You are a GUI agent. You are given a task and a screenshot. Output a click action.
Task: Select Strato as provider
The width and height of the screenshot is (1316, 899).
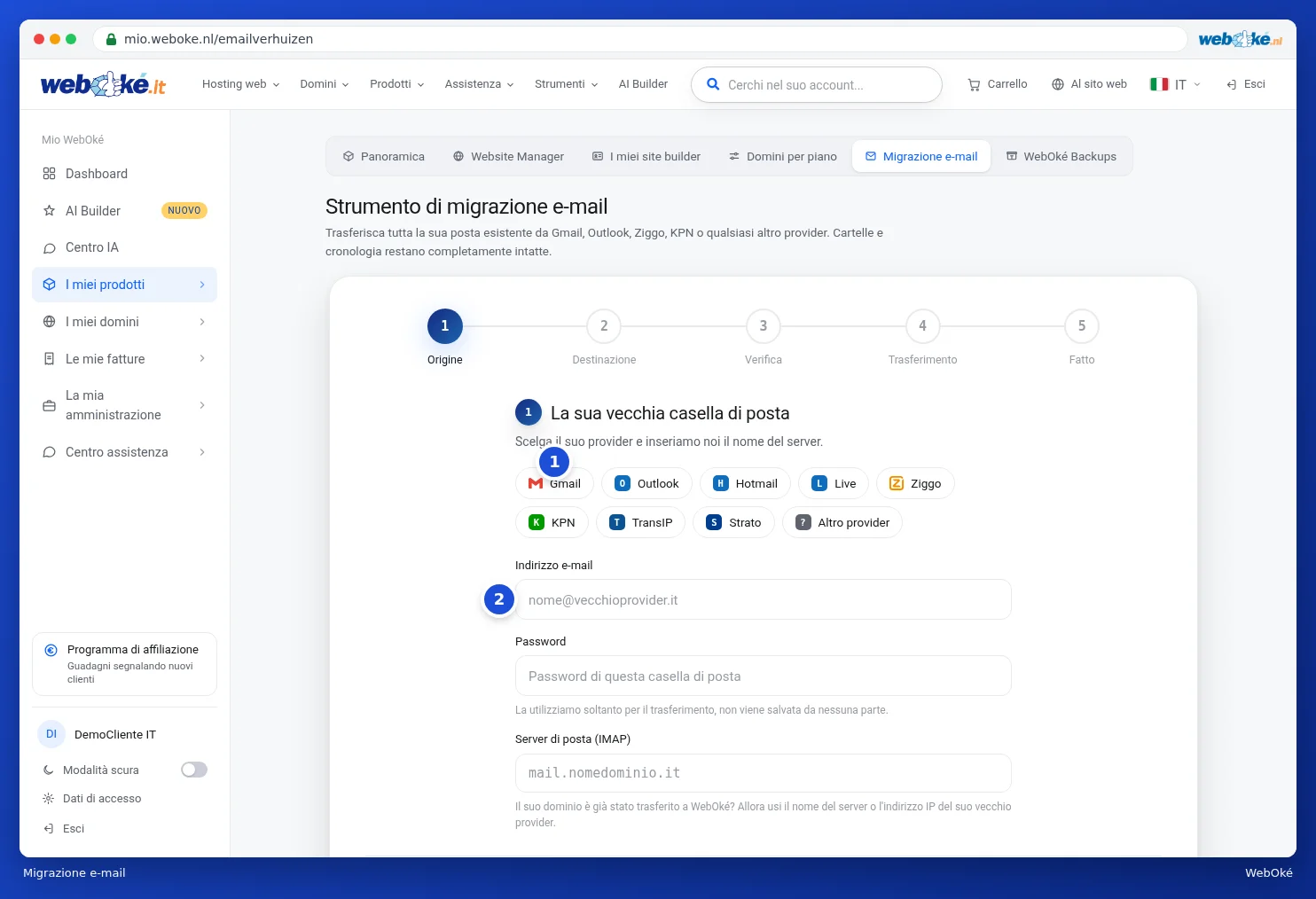coord(734,522)
